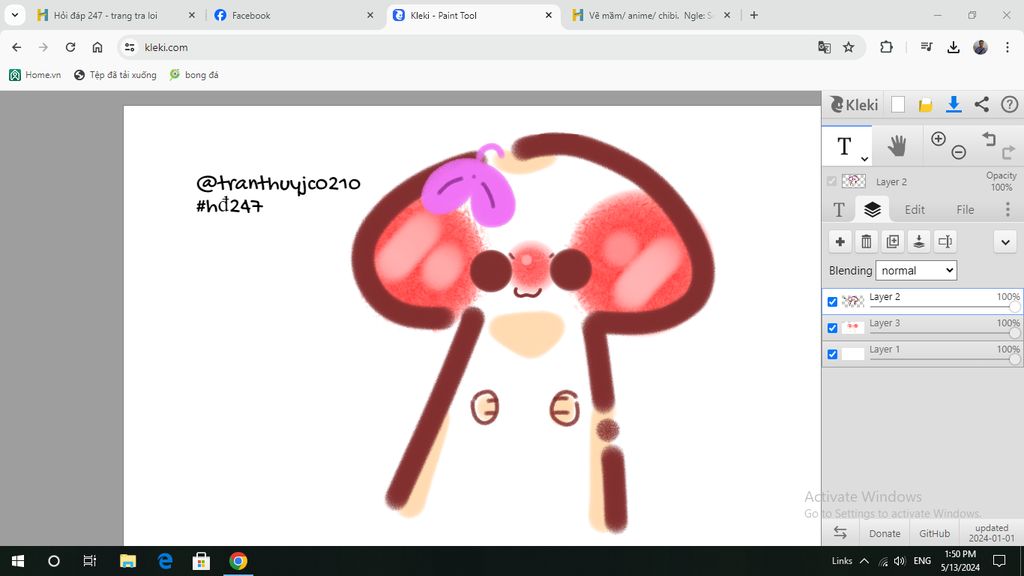Open the updated 2024-01-01 changelog
This screenshot has height=576, width=1024.
(x=991, y=533)
